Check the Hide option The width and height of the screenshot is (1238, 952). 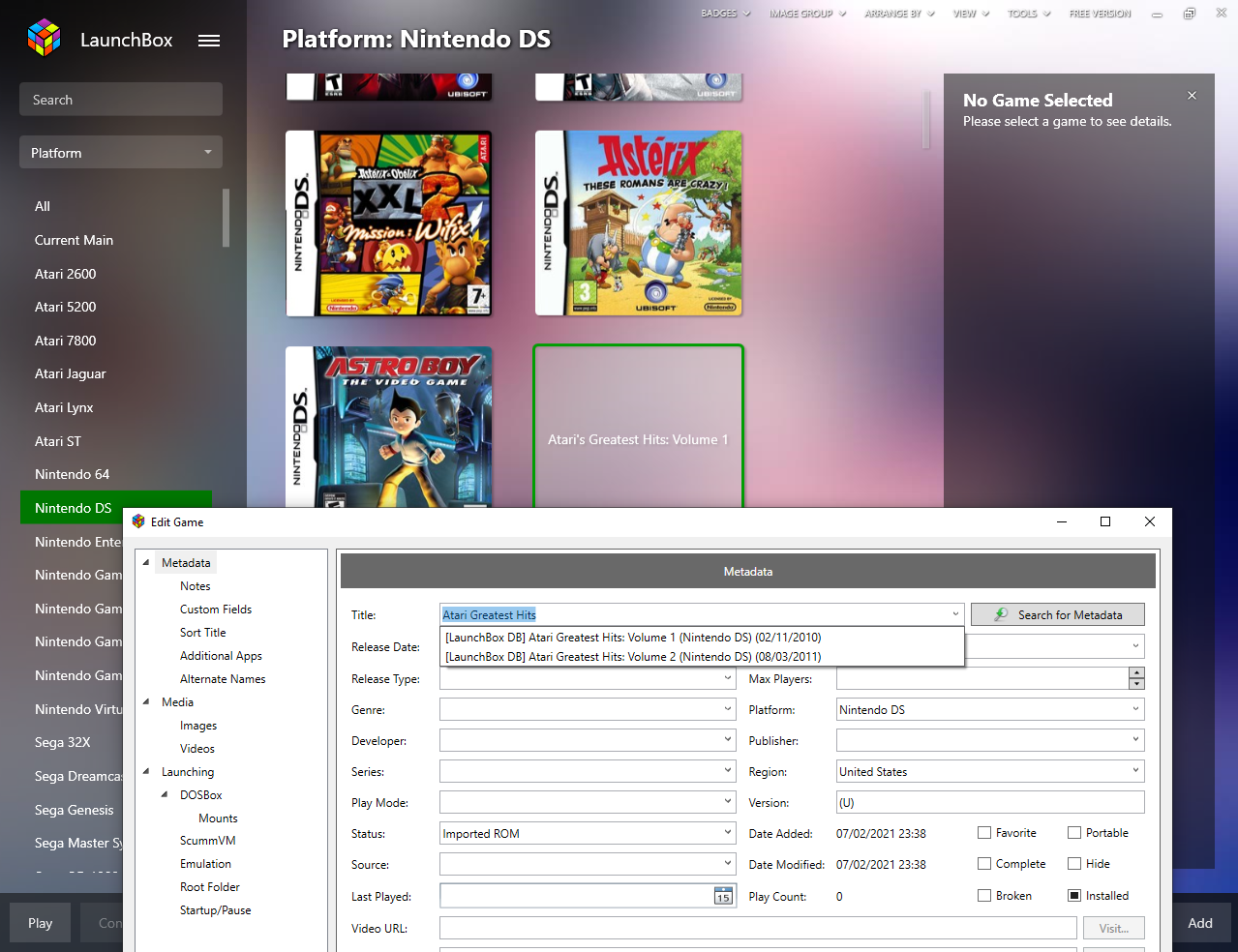pyautogui.click(x=1074, y=864)
